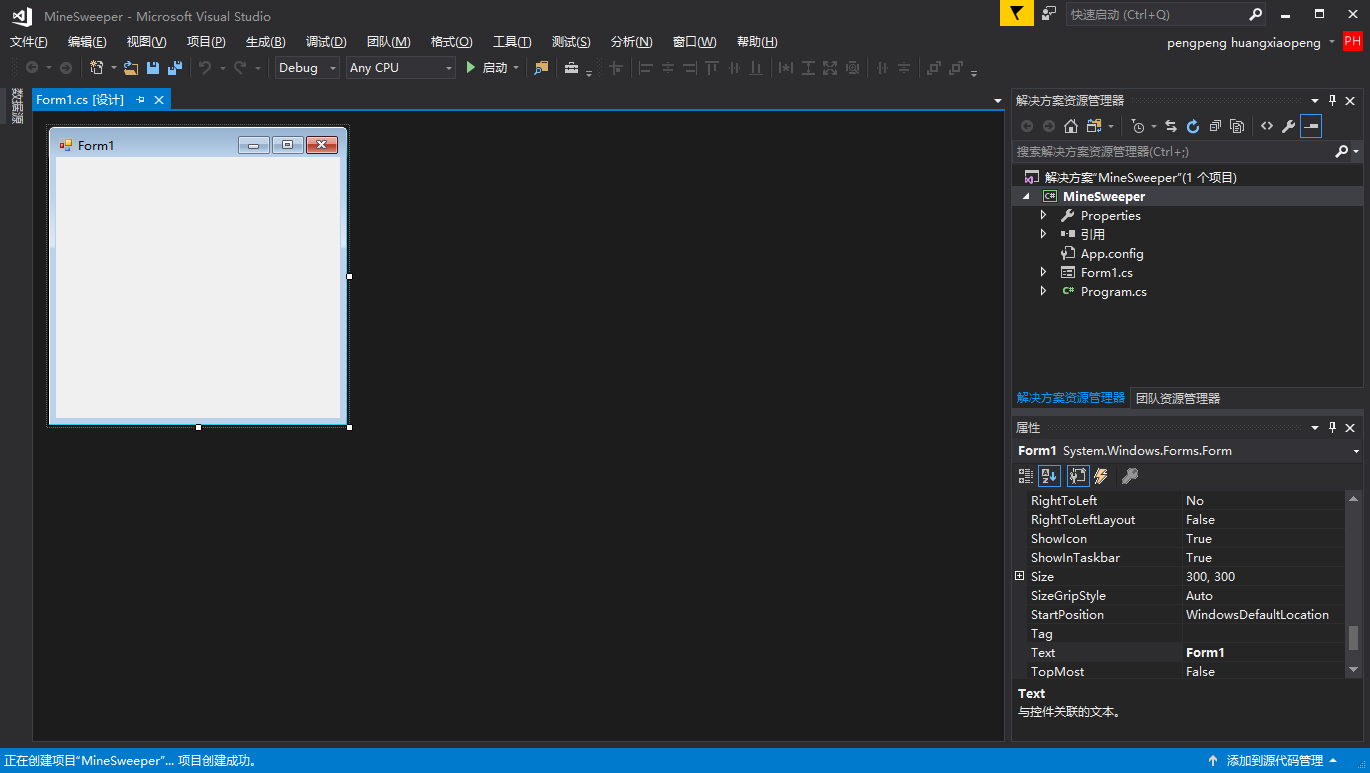Open the 视图(V) menu
The height and width of the screenshot is (773, 1370).
point(146,42)
